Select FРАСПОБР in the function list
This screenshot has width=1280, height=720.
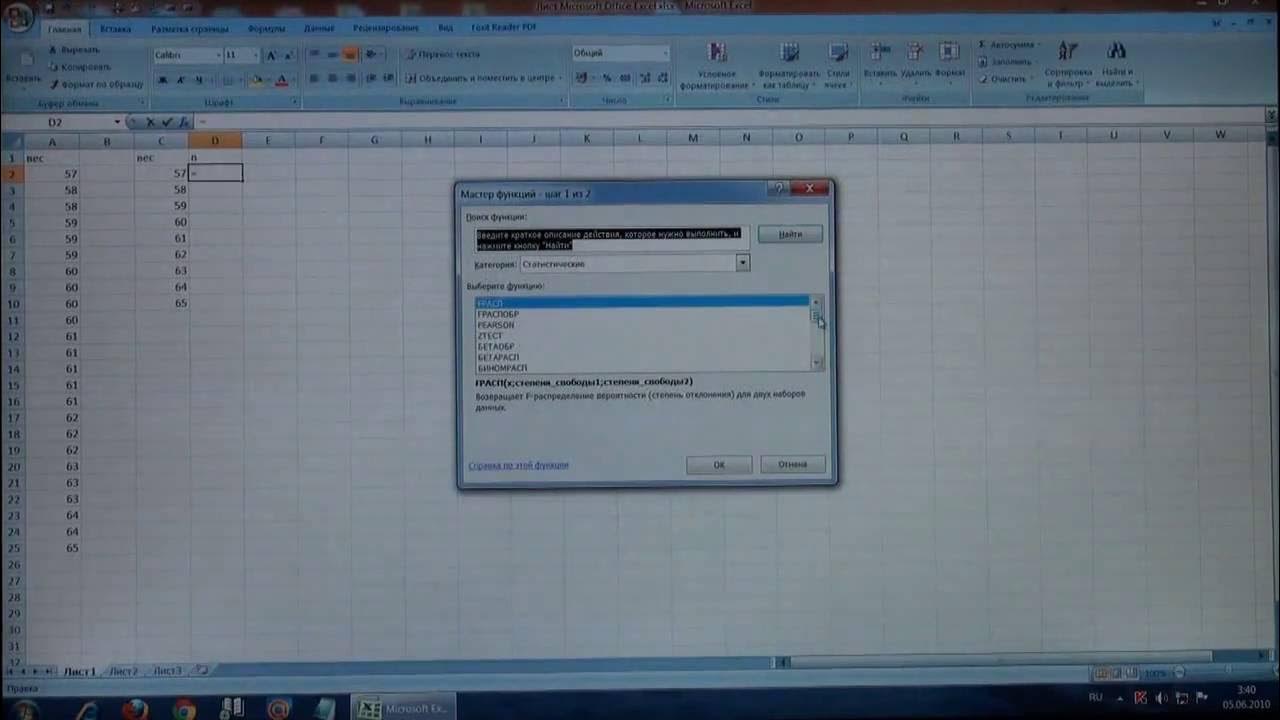pos(642,314)
